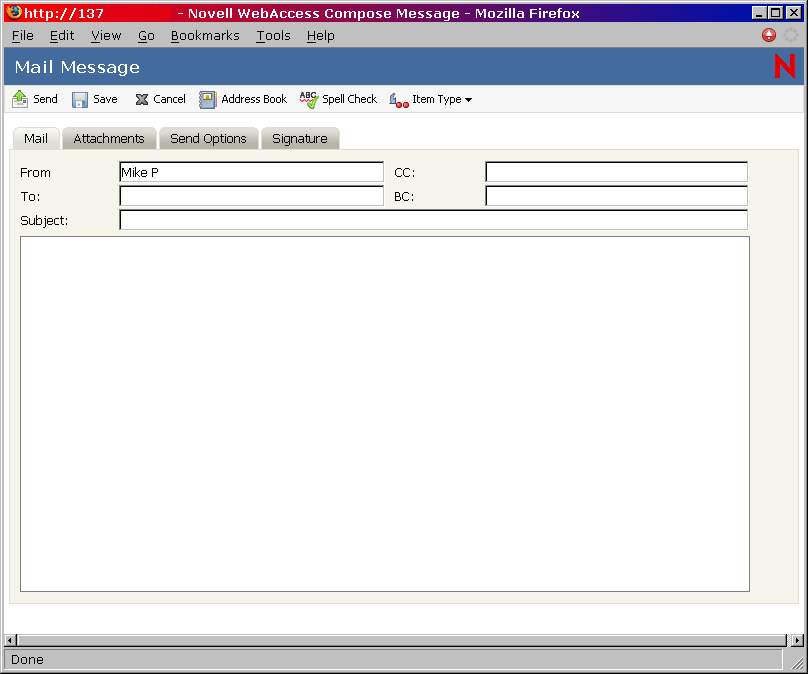Minimize the Firefox window
Viewport: 808px width, 674px height.
point(759,13)
